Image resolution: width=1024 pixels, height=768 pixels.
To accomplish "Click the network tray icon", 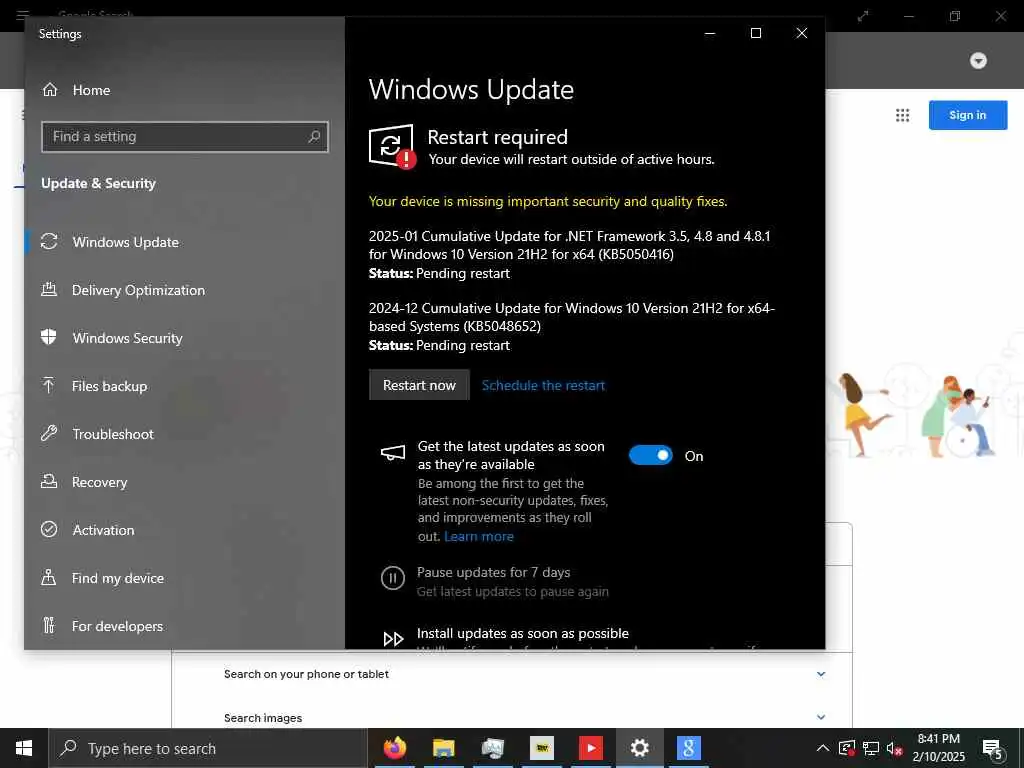I will click(871, 748).
